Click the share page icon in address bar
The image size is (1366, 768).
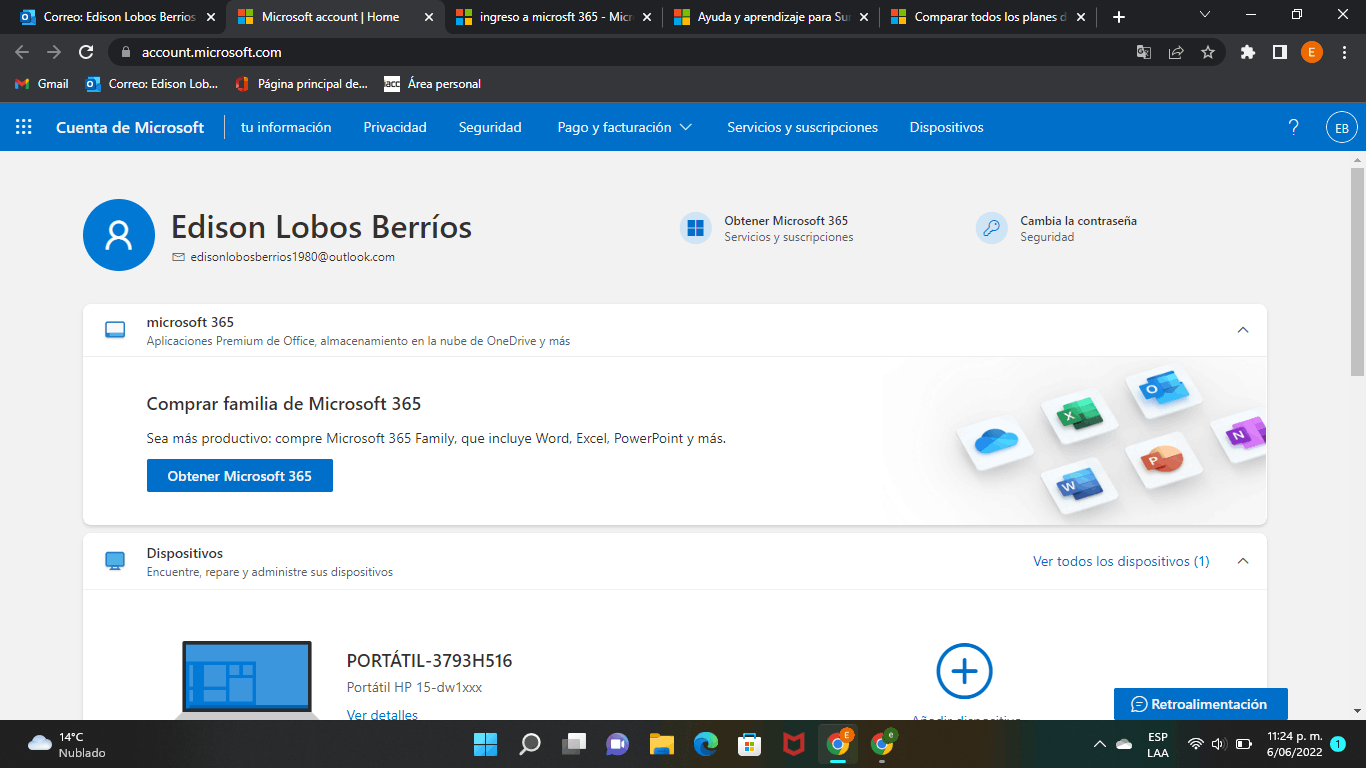(x=1176, y=52)
